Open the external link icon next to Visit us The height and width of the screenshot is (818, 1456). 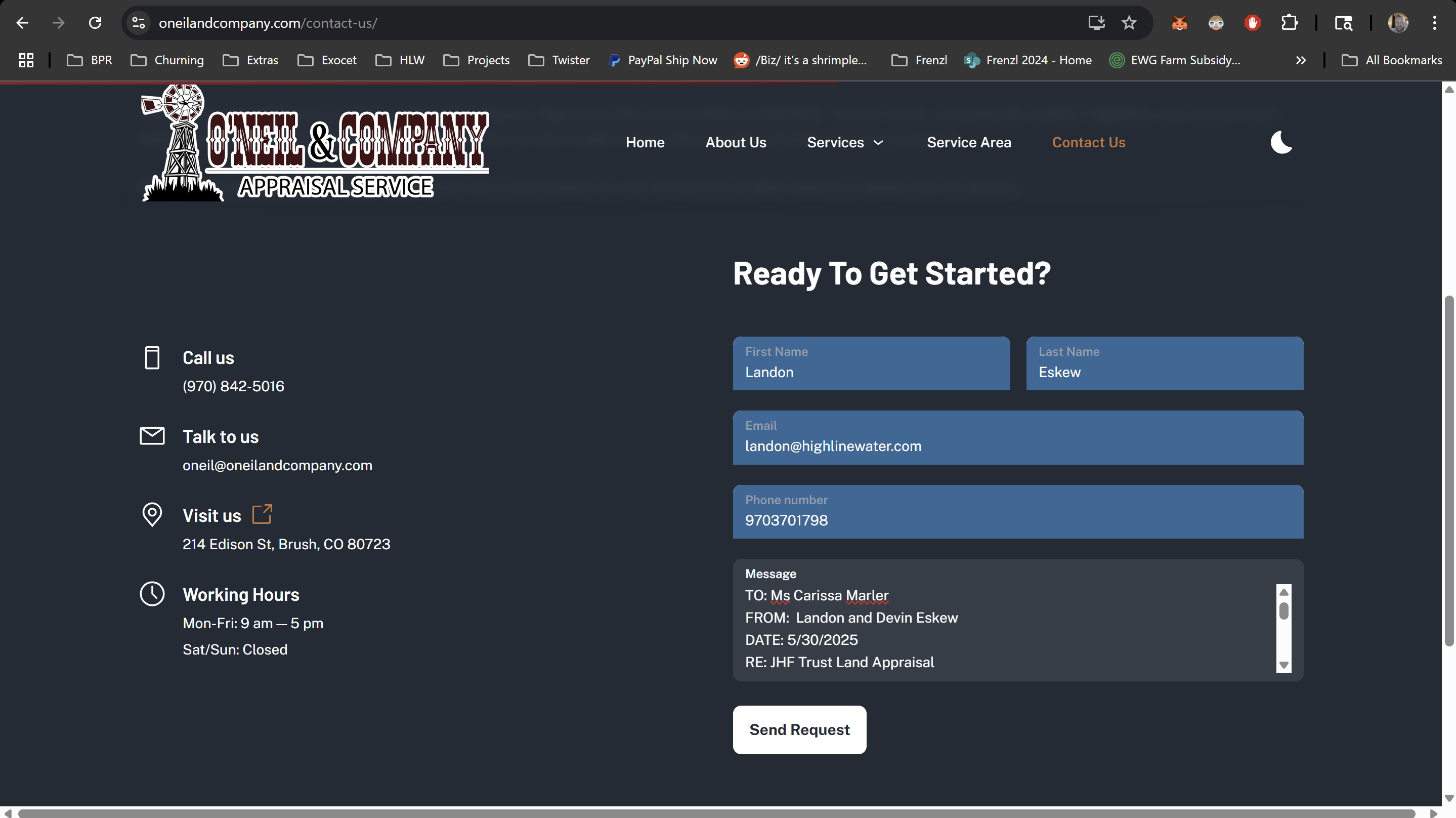coord(262,514)
